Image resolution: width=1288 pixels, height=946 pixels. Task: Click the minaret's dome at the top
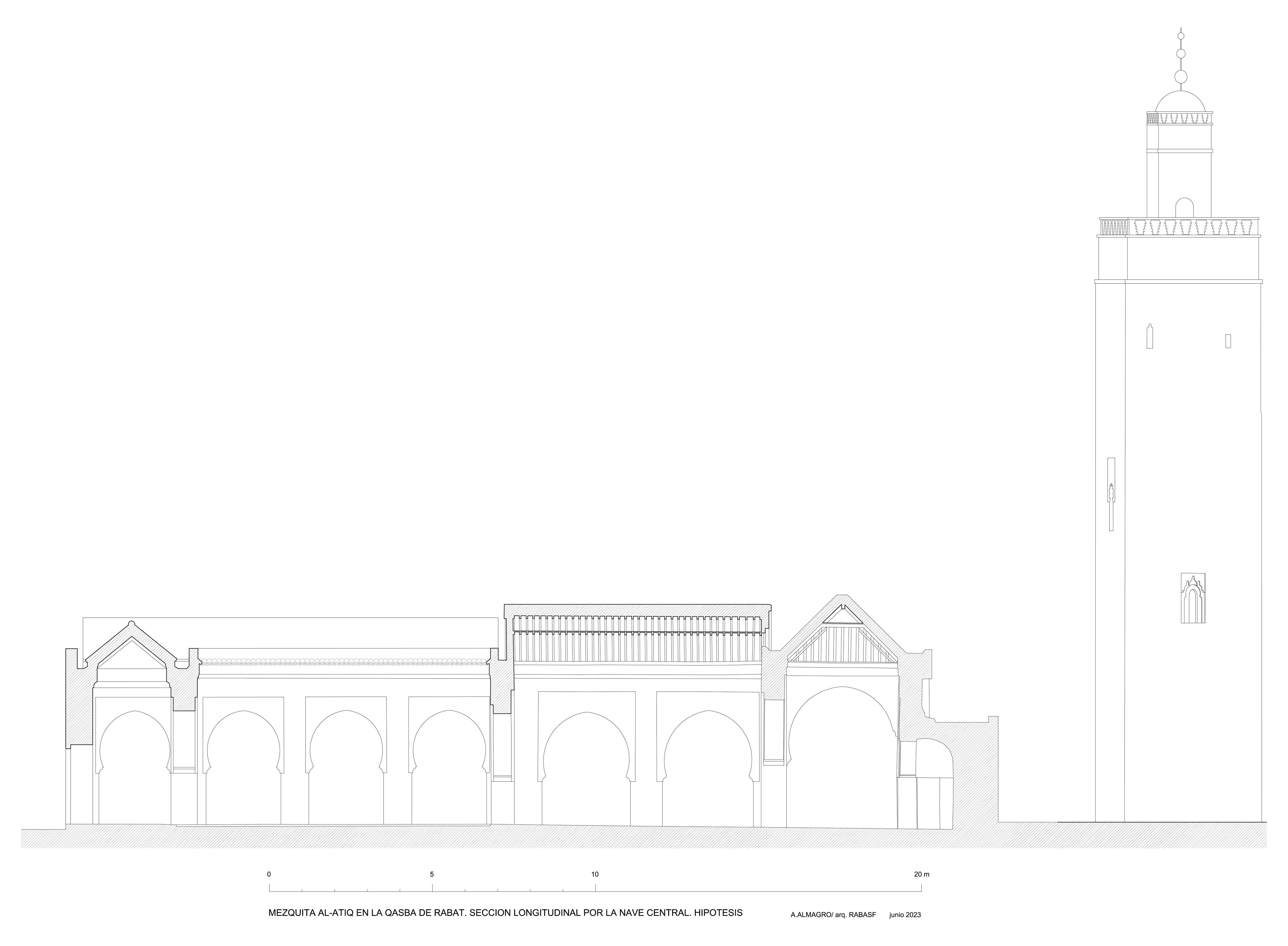[1180, 101]
